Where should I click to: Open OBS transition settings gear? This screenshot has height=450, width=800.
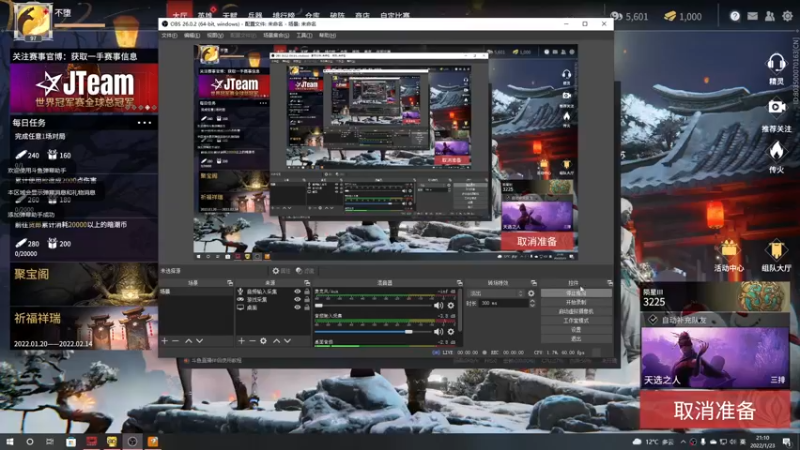click(531, 293)
